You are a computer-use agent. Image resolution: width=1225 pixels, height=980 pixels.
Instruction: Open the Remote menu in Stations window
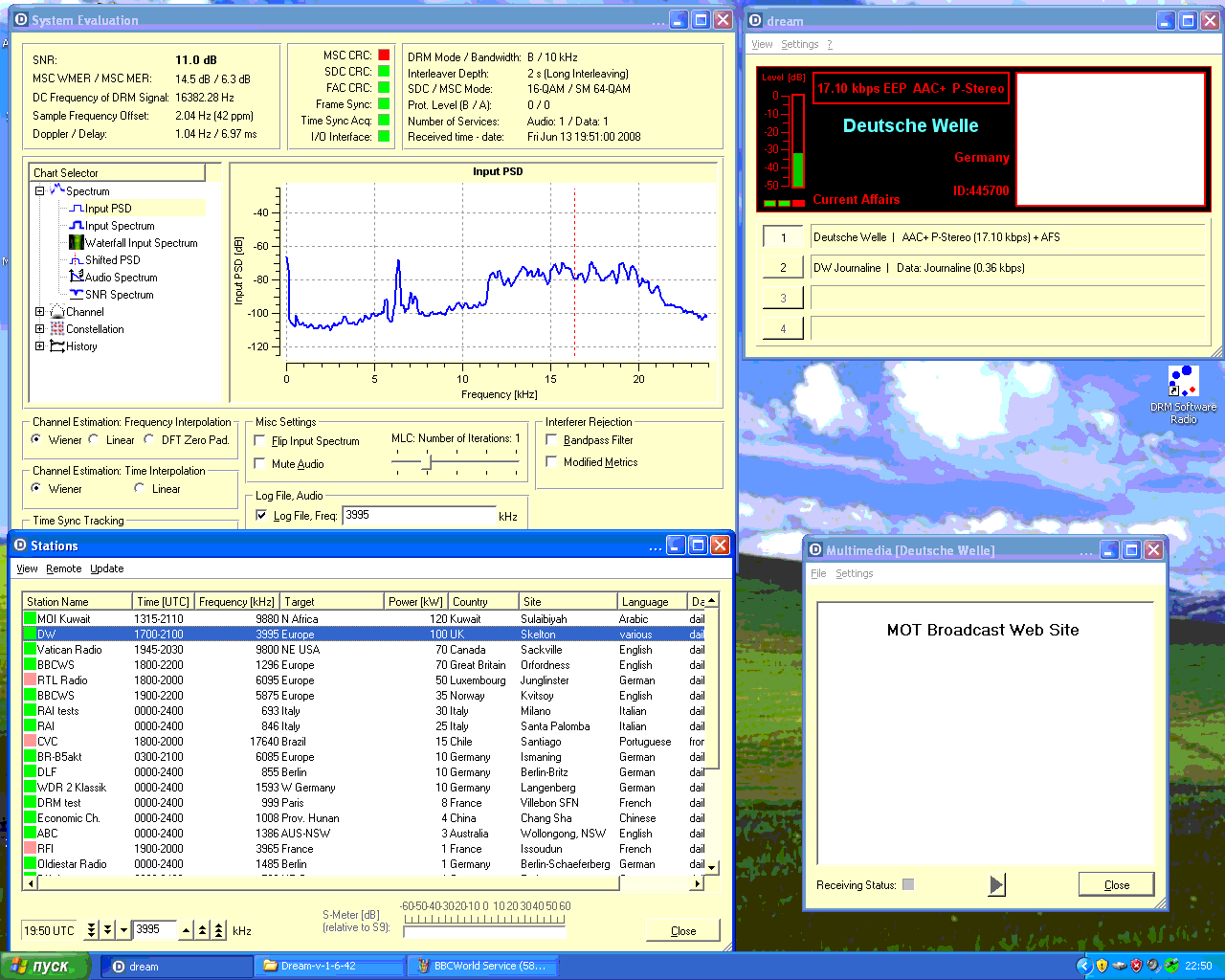(x=63, y=568)
